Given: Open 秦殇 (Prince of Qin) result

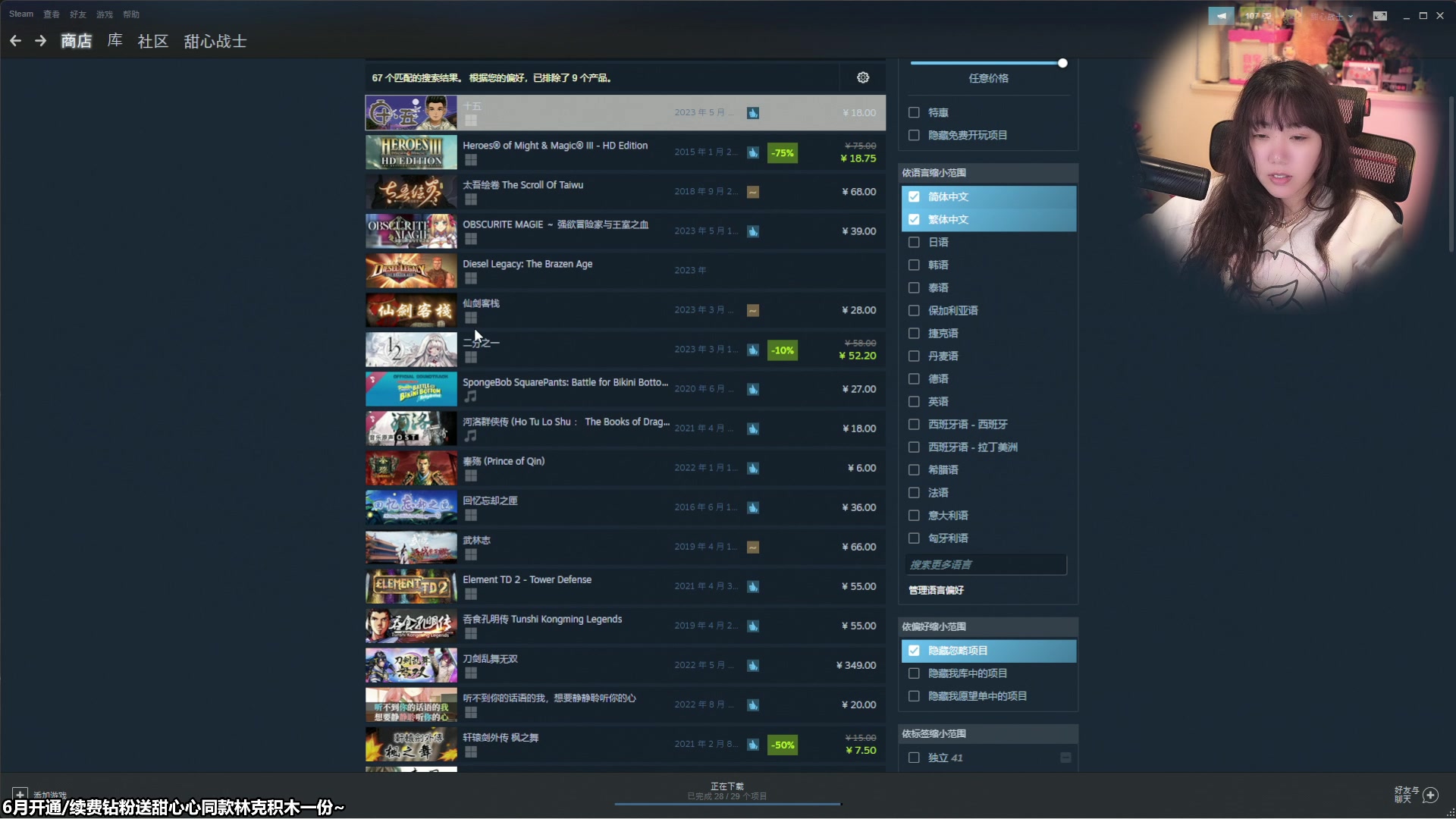Looking at the screenshot, I should (625, 468).
